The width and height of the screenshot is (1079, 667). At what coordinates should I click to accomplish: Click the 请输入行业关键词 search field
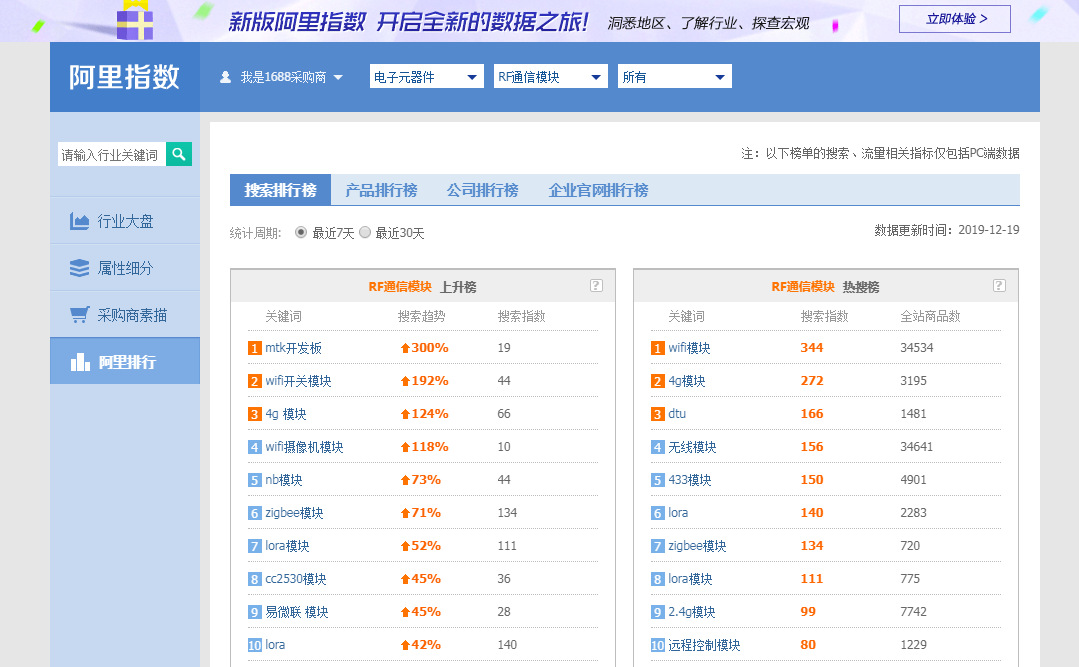(x=111, y=154)
